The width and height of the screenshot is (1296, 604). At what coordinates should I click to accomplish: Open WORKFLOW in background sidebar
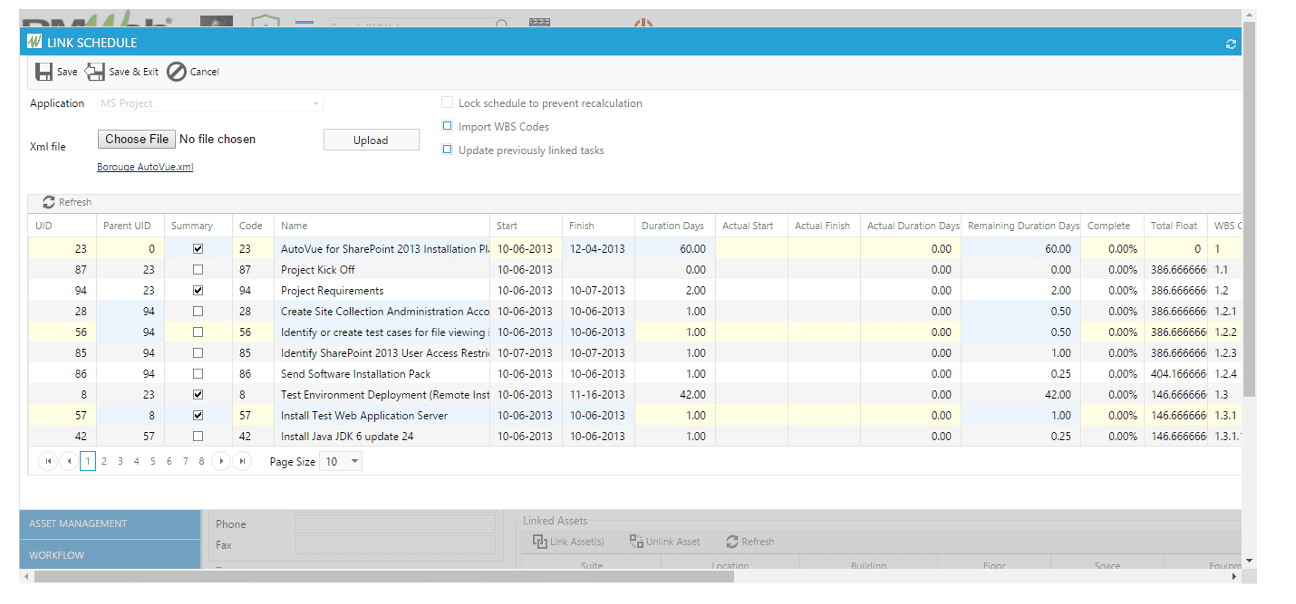coord(110,555)
